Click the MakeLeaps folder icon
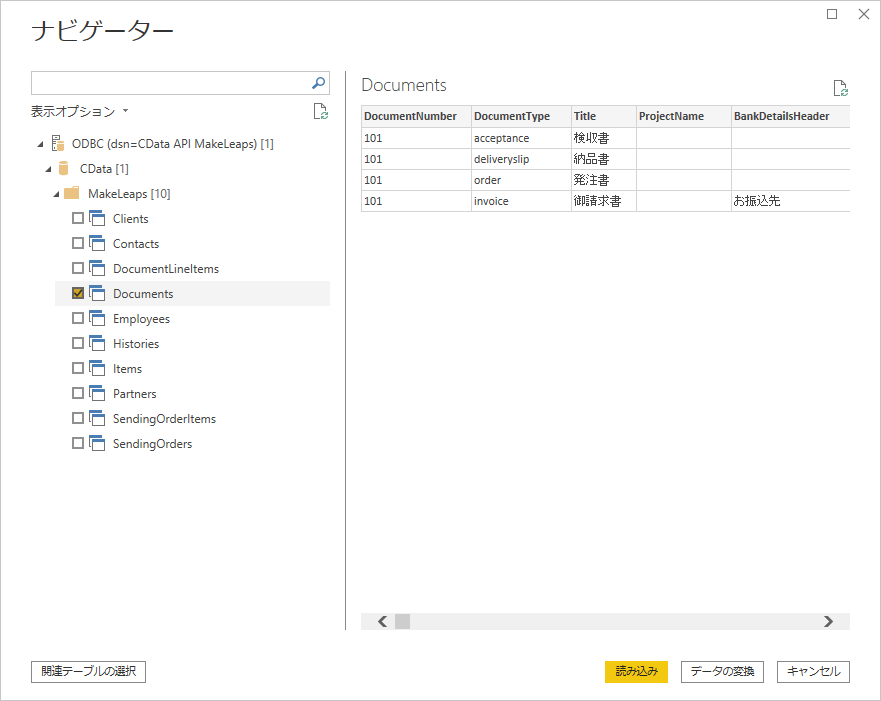This screenshot has height=701, width=881. click(72, 194)
